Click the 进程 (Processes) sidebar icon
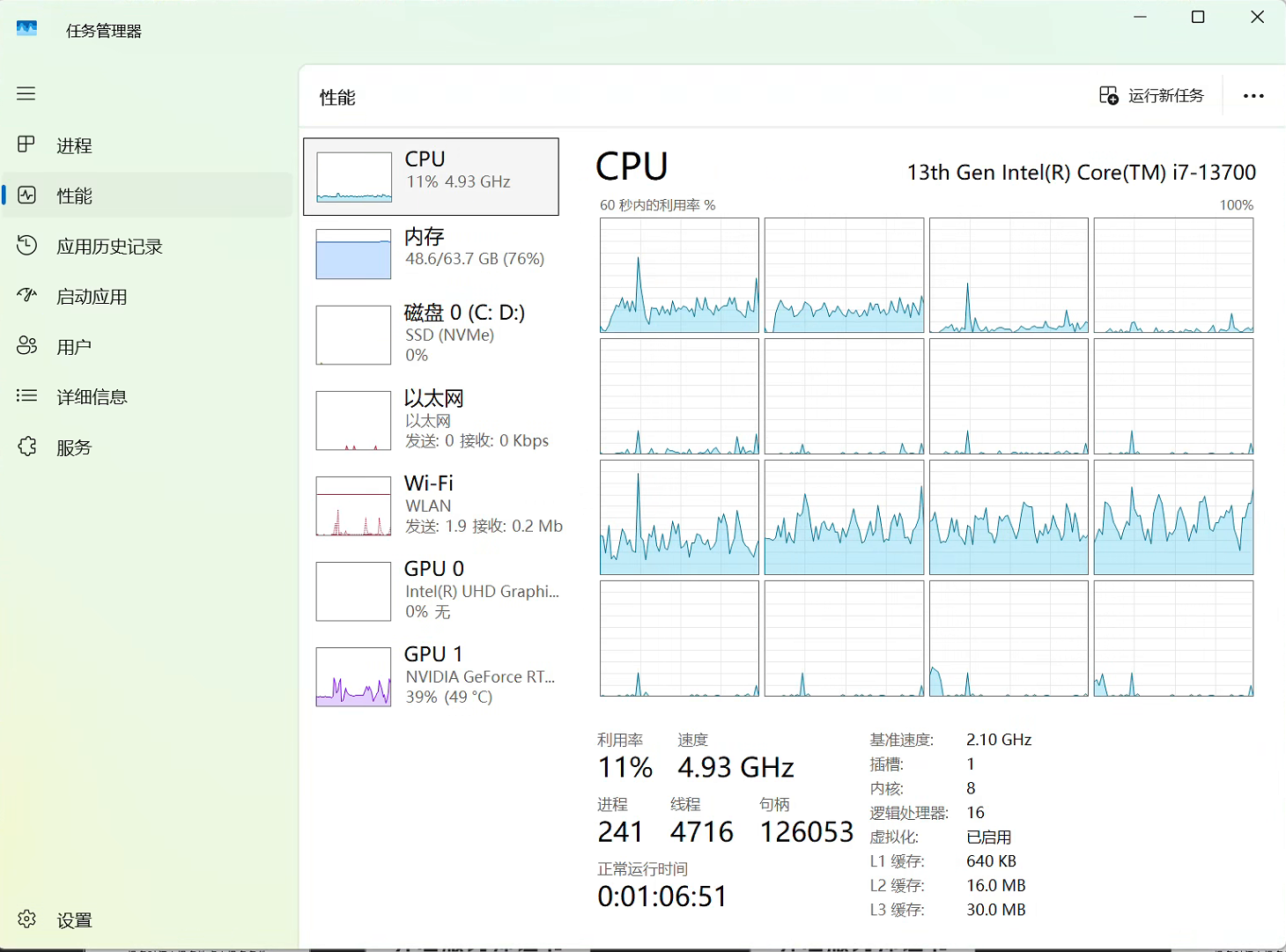This screenshot has width=1286, height=952. 27,144
